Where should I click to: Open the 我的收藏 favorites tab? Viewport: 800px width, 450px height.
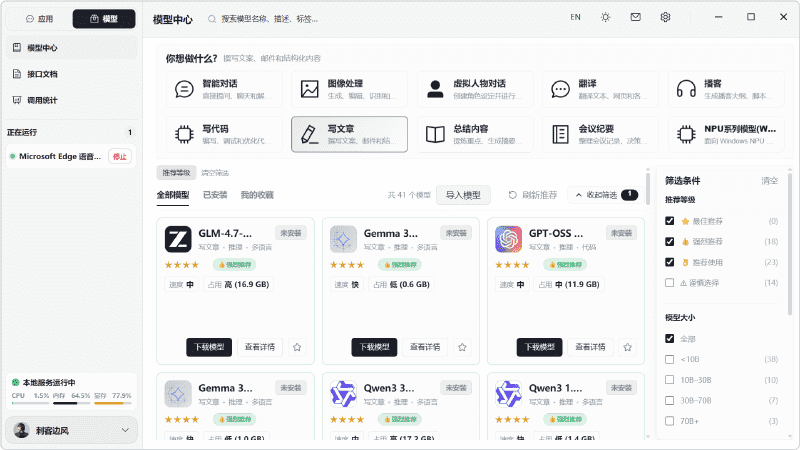pos(257,195)
